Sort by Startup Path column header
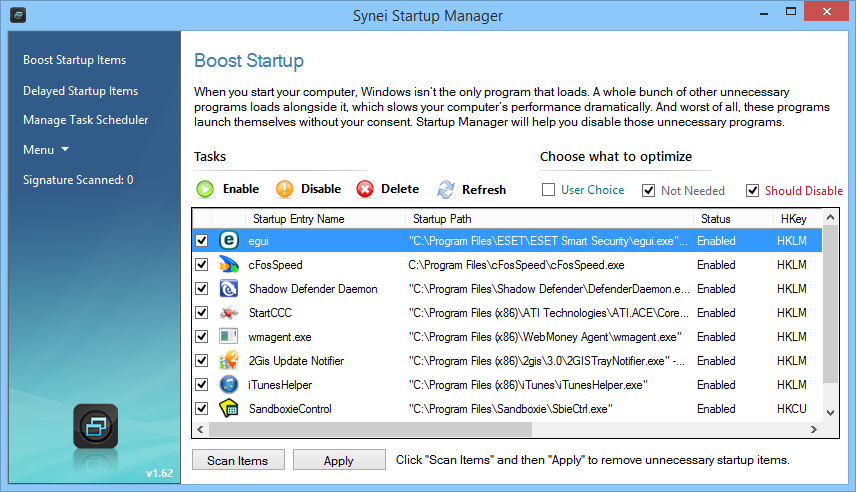Viewport: 856px width, 492px height. click(x=549, y=219)
